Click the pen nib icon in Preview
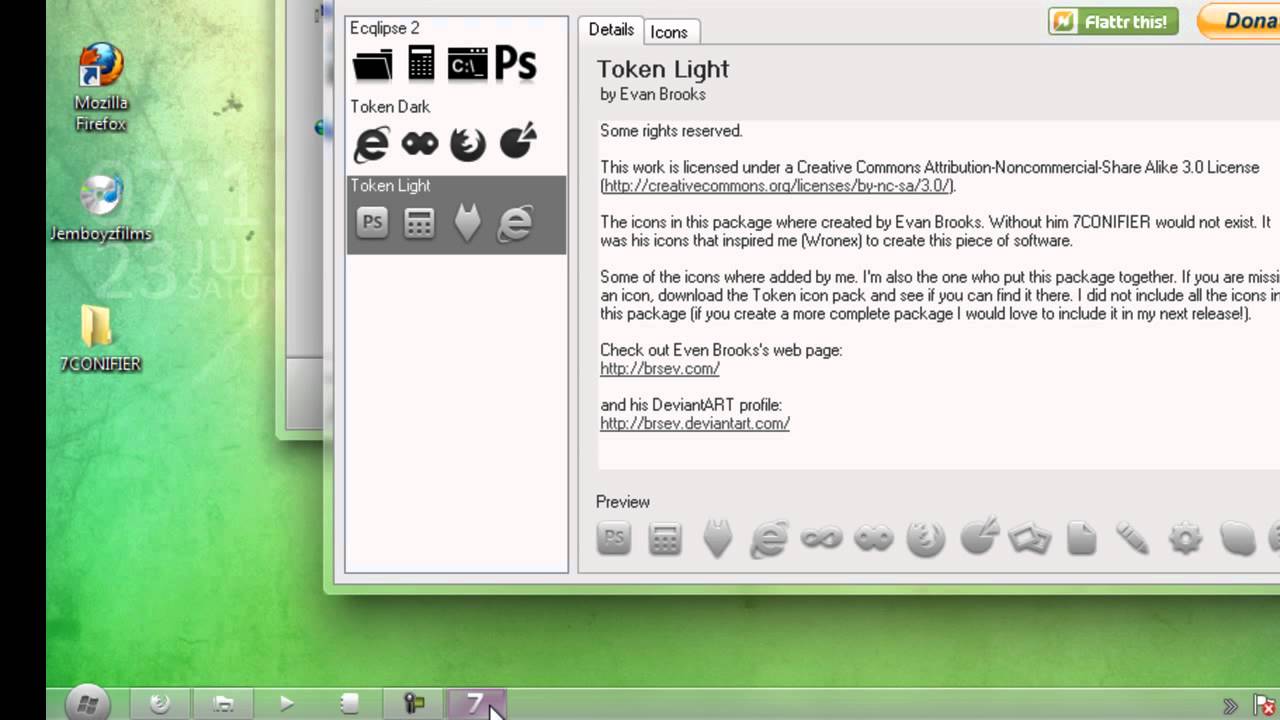The image size is (1280, 720). click(x=717, y=539)
